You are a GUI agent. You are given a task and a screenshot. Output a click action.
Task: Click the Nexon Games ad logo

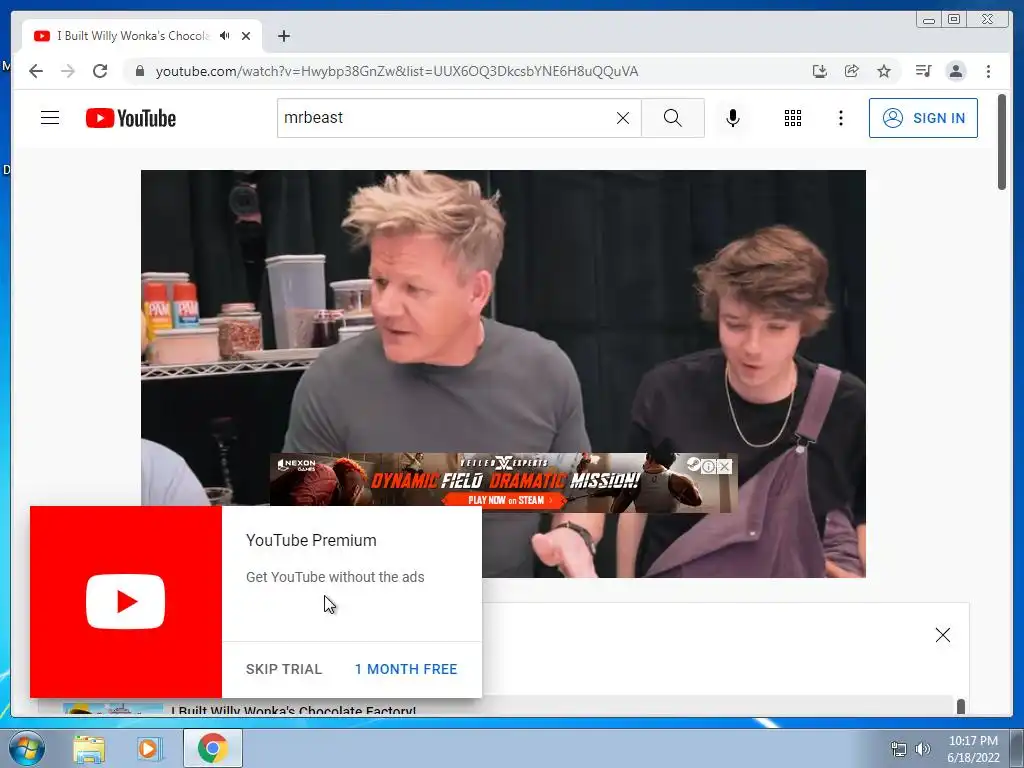click(297, 465)
